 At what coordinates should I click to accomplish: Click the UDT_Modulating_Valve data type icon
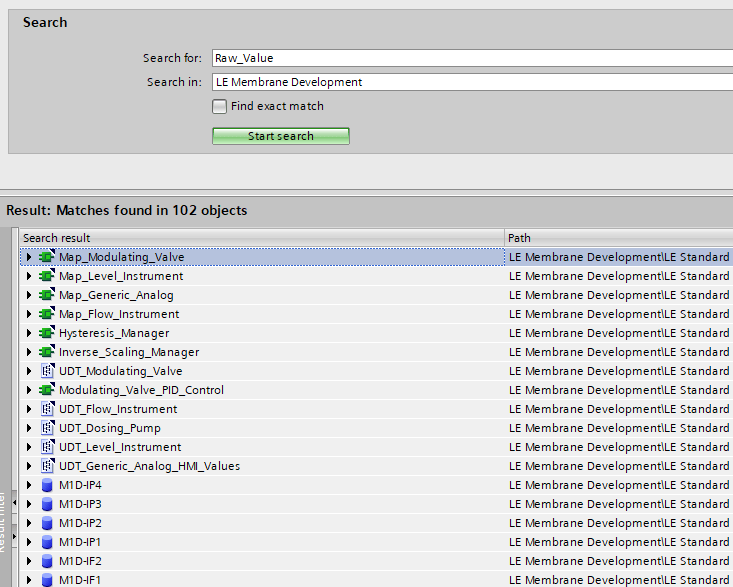46,371
